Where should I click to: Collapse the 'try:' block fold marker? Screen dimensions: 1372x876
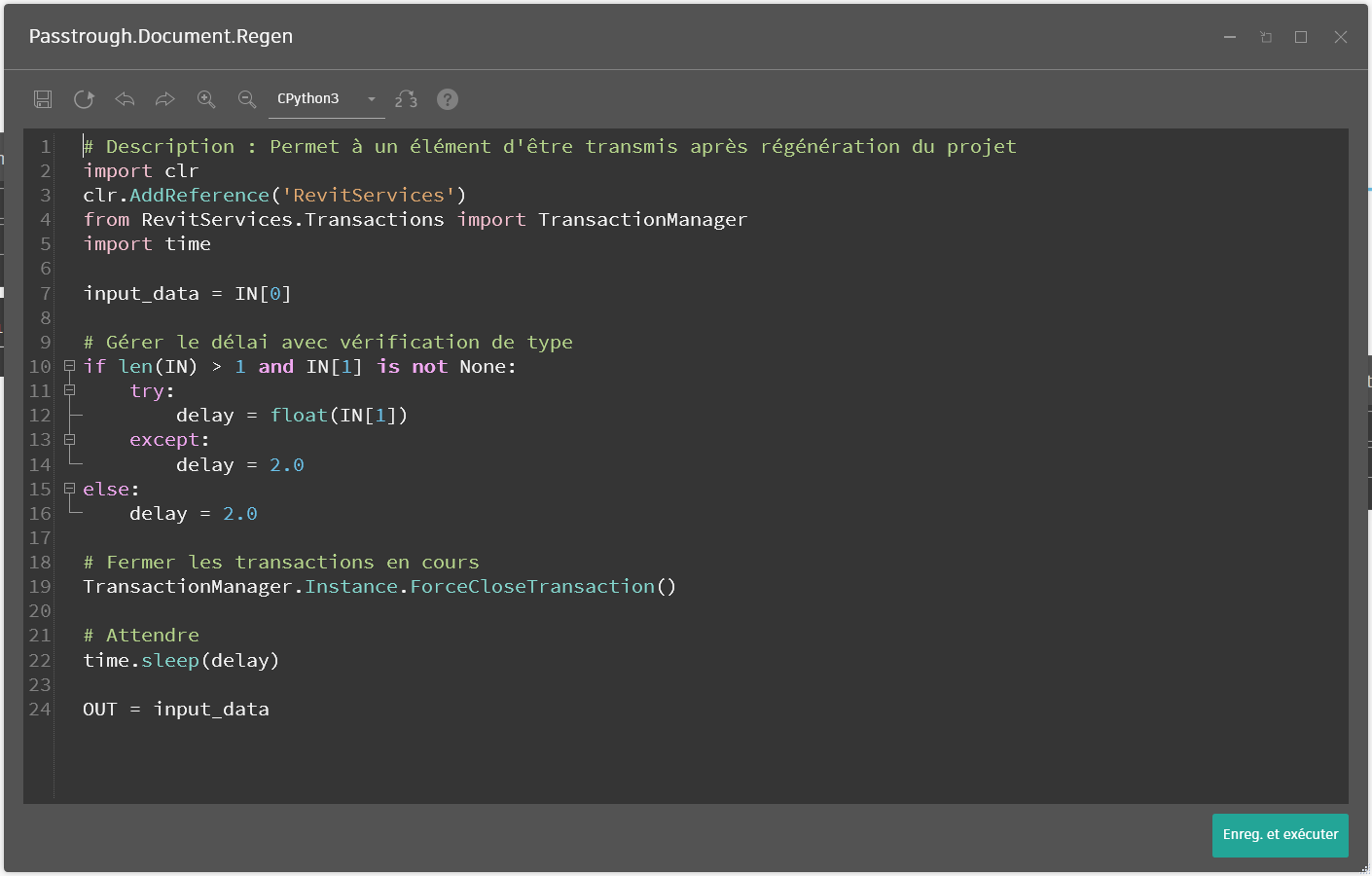click(x=69, y=390)
